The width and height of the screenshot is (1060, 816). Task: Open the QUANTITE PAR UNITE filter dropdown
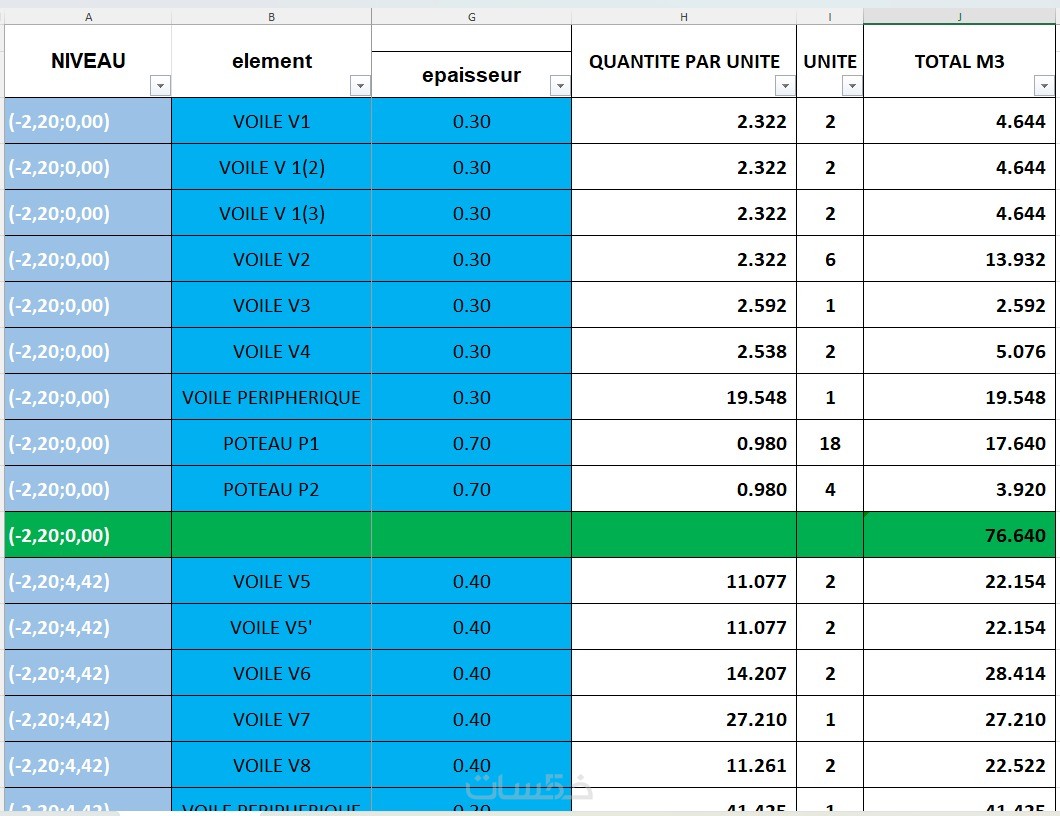pyautogui.click(x=785, y=86)
